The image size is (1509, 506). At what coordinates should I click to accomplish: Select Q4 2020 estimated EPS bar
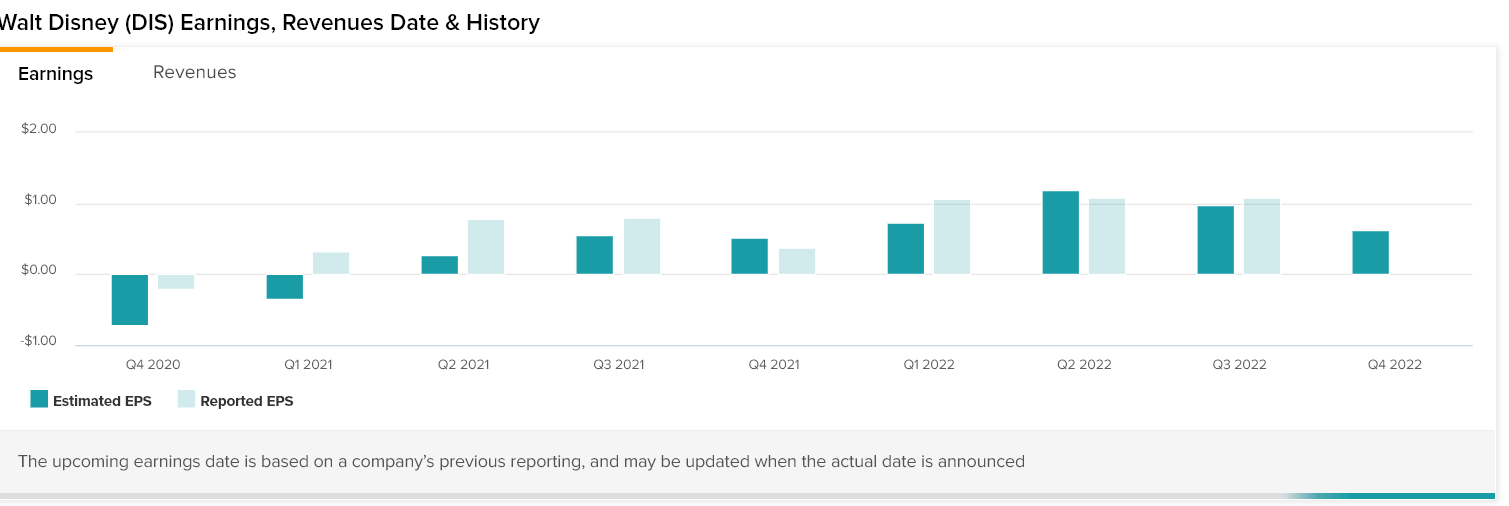click(130, 300)
